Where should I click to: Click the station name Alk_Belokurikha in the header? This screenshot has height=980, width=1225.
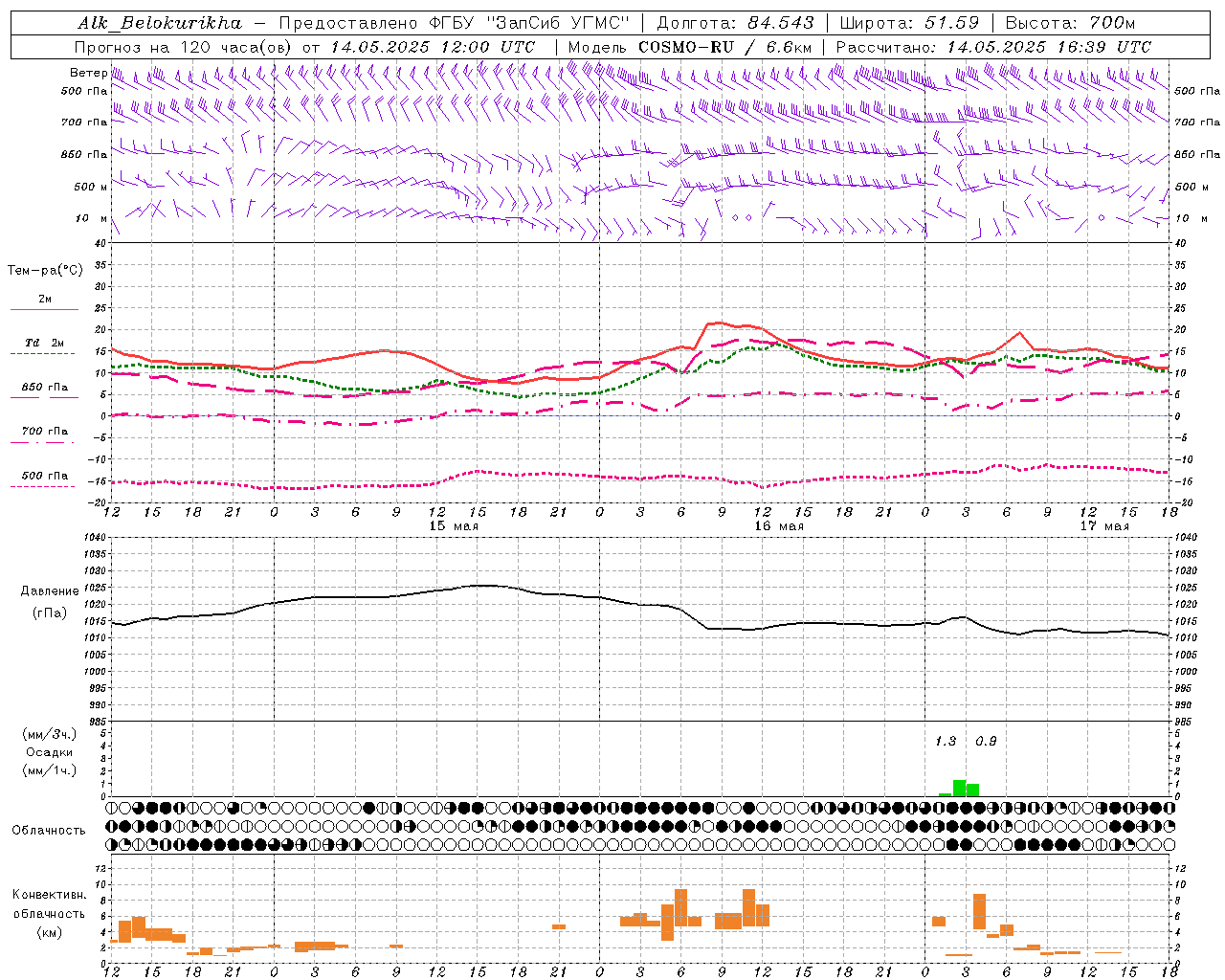160,23
